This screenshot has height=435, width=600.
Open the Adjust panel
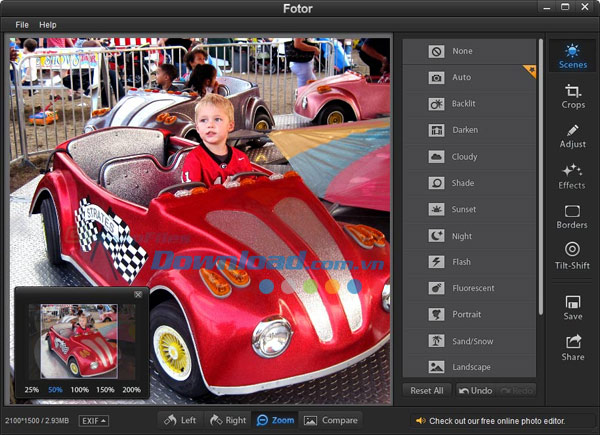573,136
